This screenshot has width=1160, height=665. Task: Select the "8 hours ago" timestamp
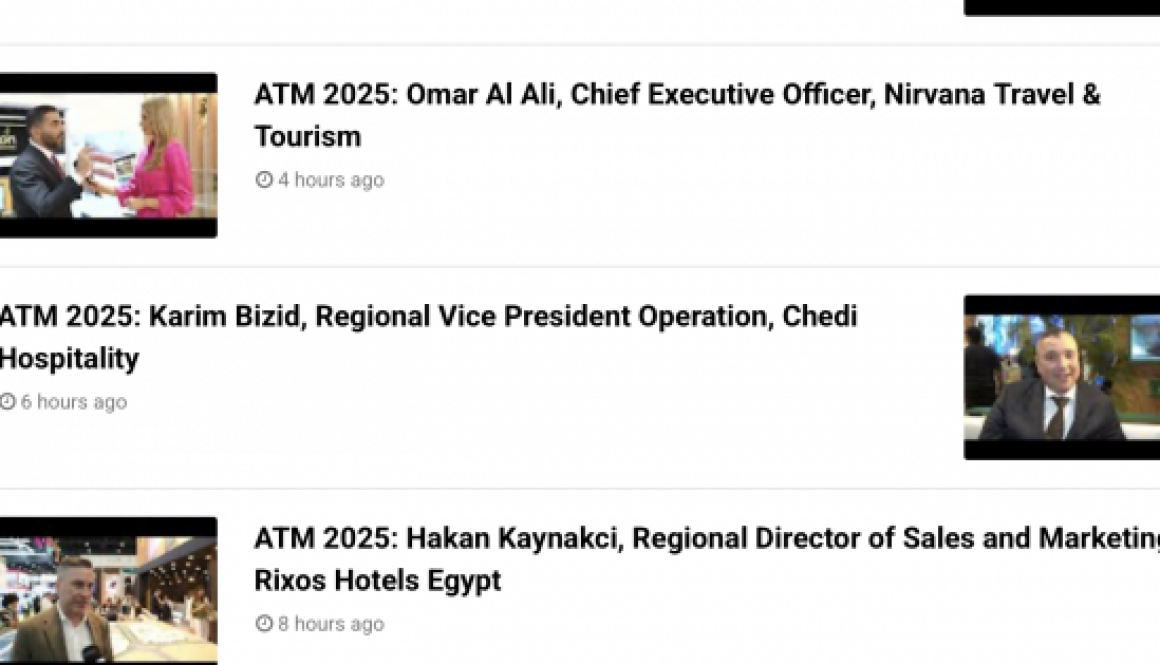click(x=330, y=623)
